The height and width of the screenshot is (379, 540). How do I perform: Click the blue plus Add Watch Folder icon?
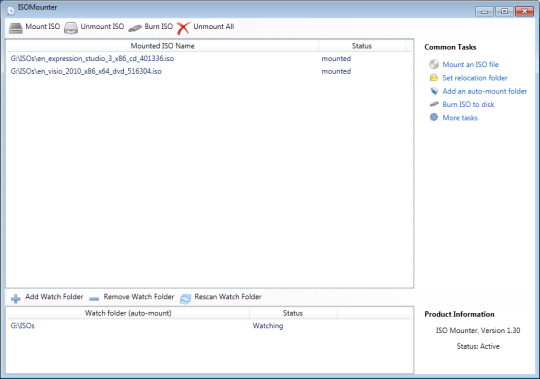(x=15, y=298)
